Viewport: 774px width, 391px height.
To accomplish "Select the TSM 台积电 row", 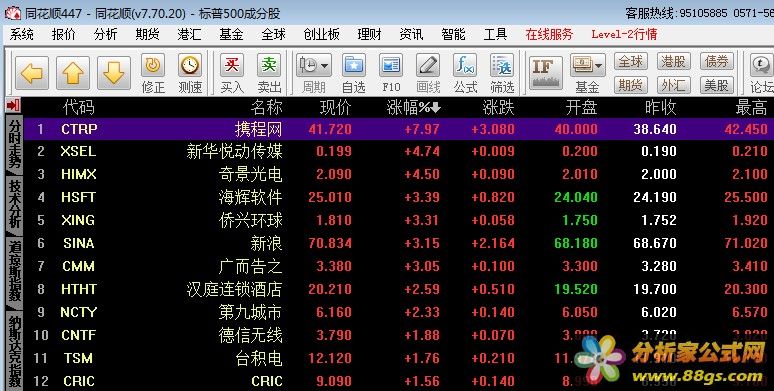I will pos(399,358).
